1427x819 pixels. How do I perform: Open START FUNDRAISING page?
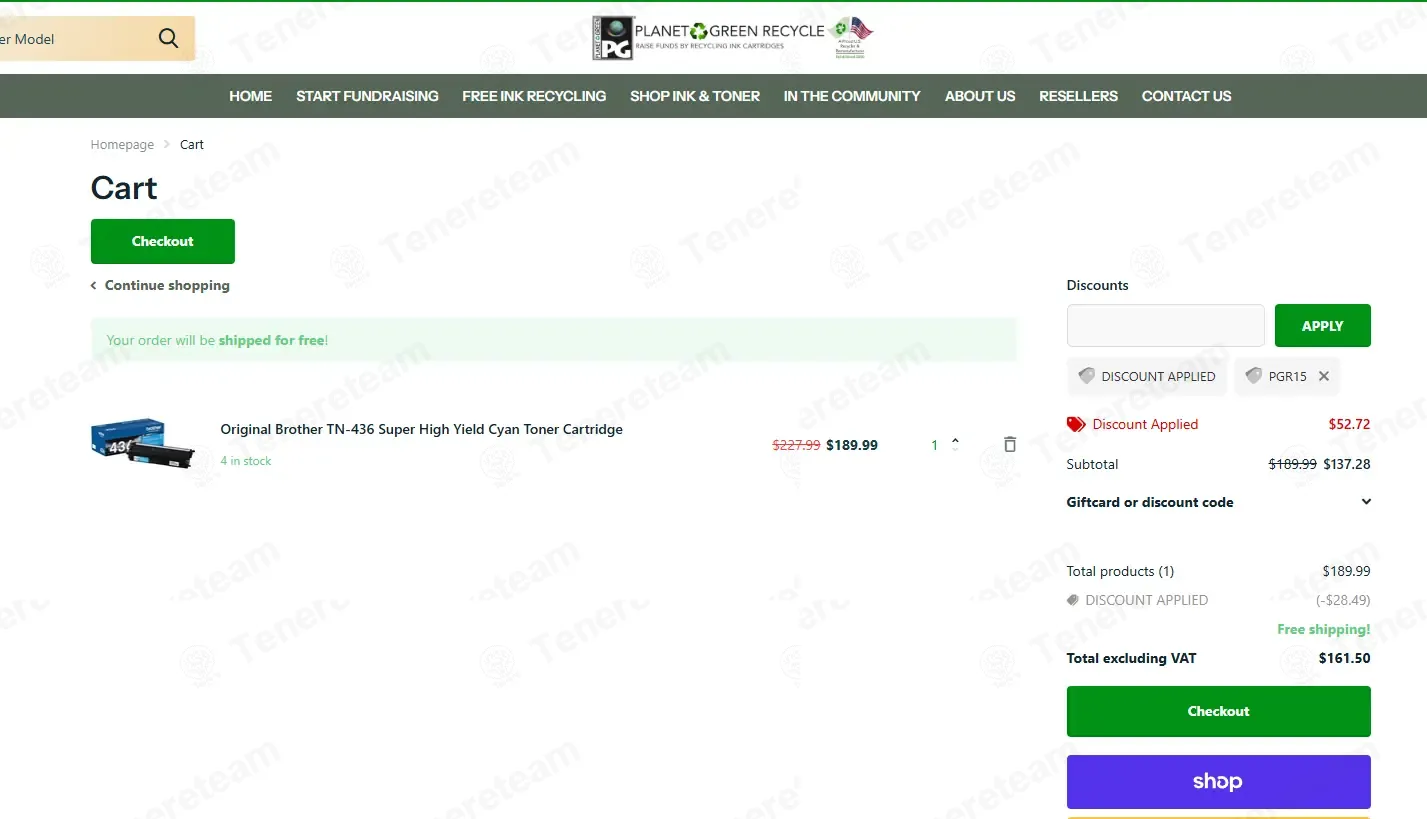click(x=367, y=96)
